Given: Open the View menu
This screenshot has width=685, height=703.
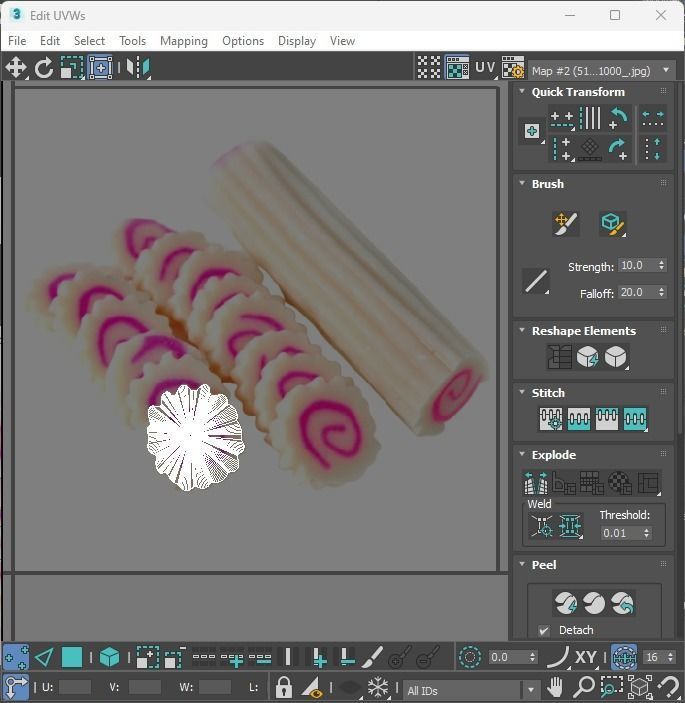Looking at the screenshot, I should coord(342,41).
